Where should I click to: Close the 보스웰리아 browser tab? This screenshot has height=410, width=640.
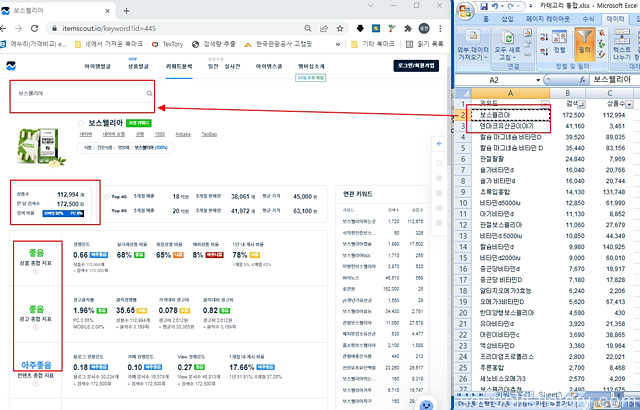[x=108, y=11]
